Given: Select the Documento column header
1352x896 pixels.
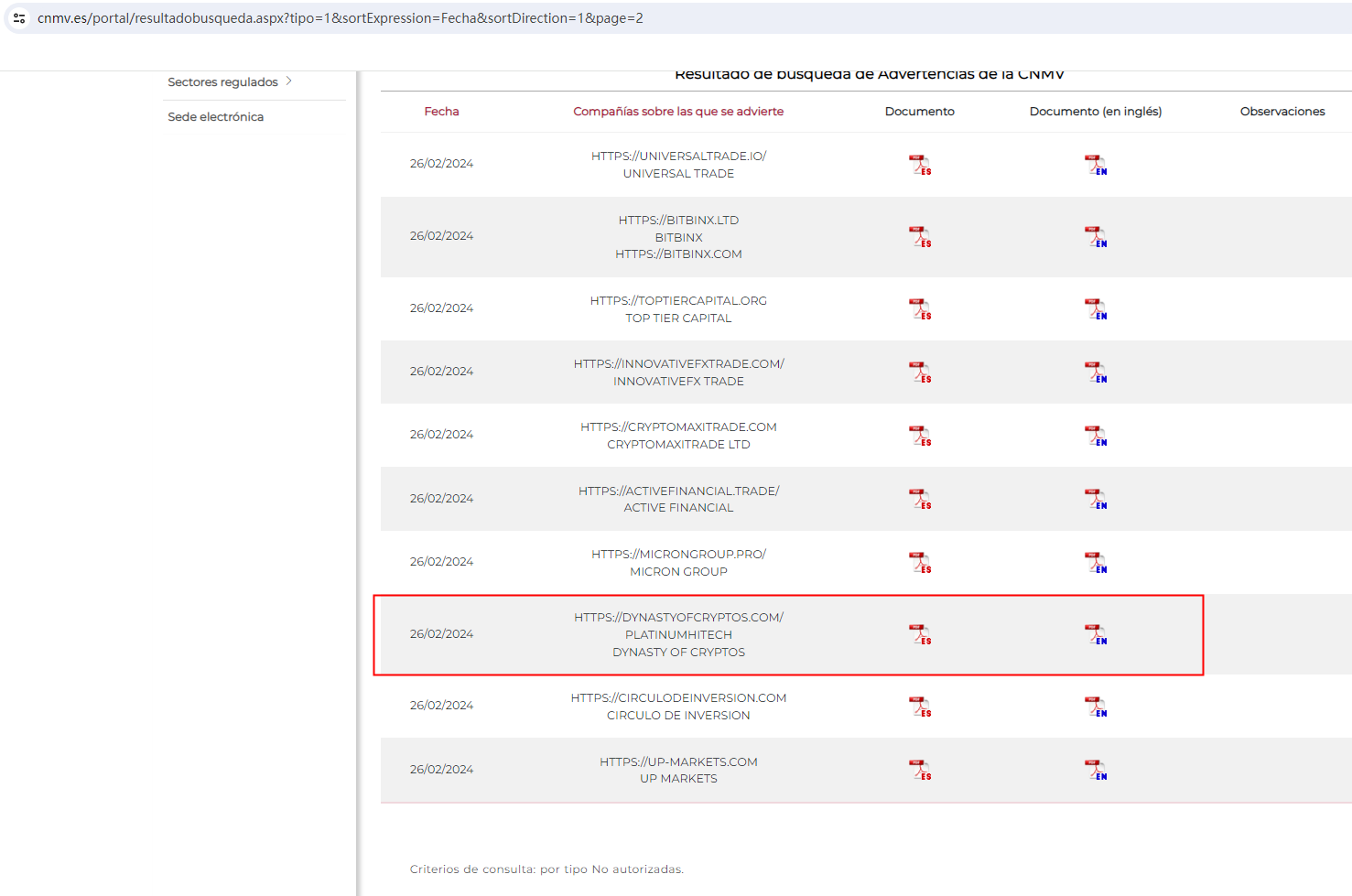Looking at the screenshot, I should coord(920,112).
